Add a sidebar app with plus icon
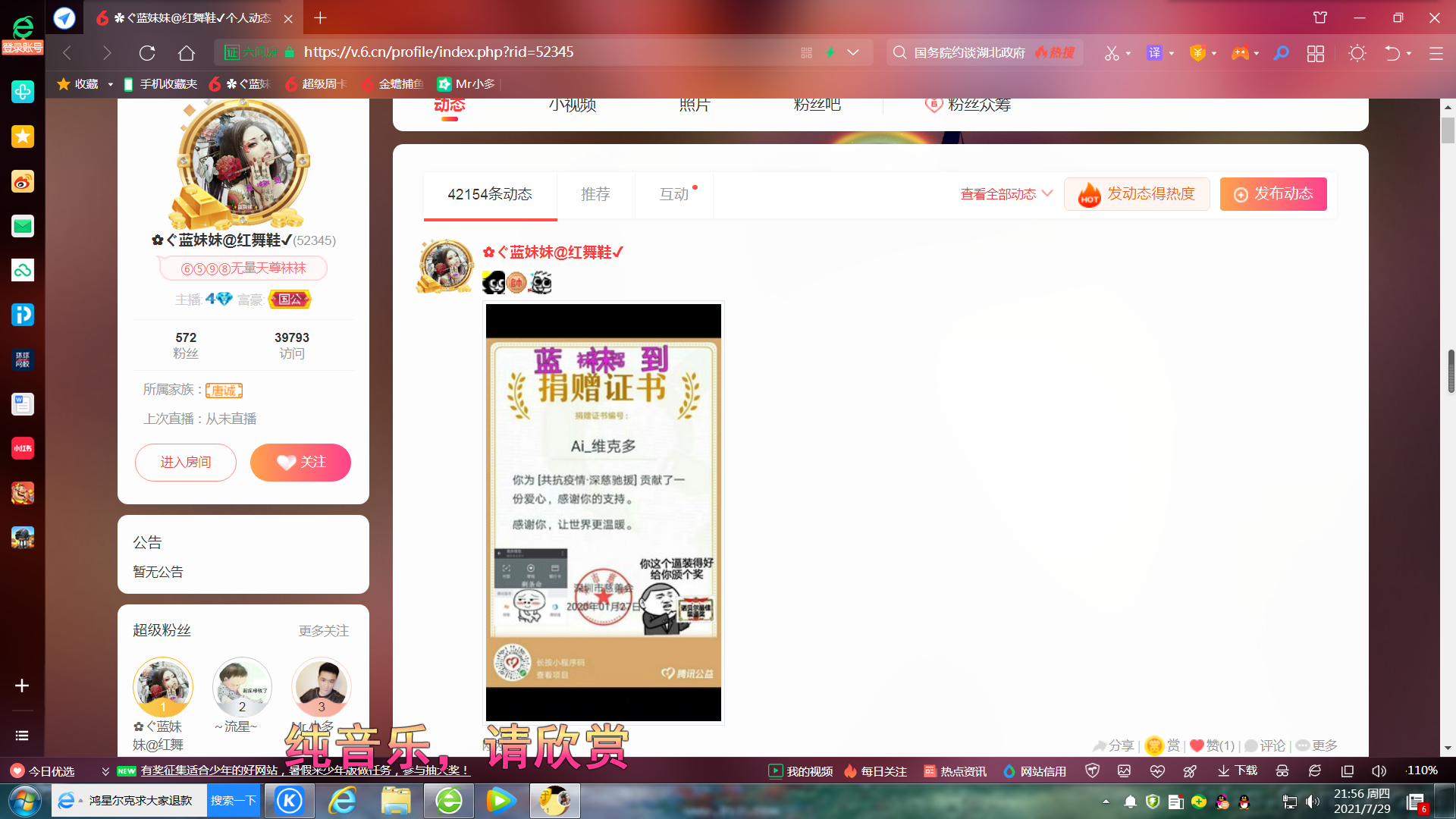 tap(22, 686)
